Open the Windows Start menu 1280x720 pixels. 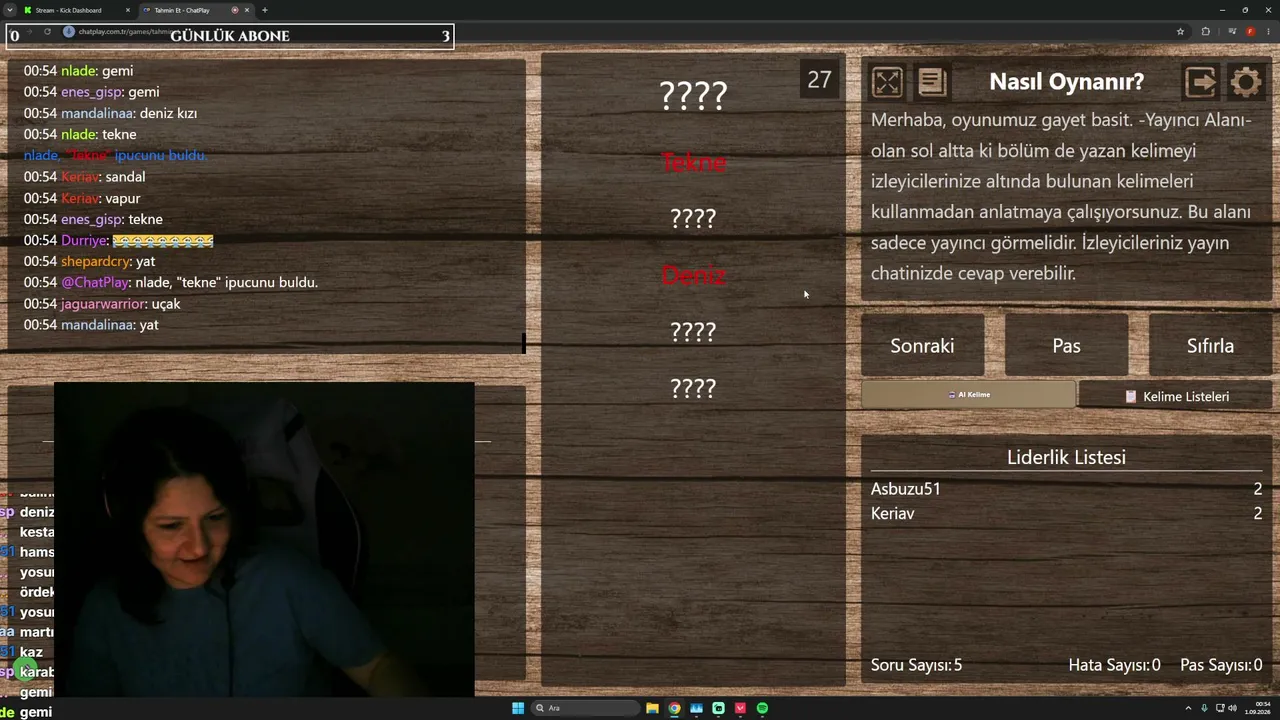pyautogui.click(x=518, y=708)
